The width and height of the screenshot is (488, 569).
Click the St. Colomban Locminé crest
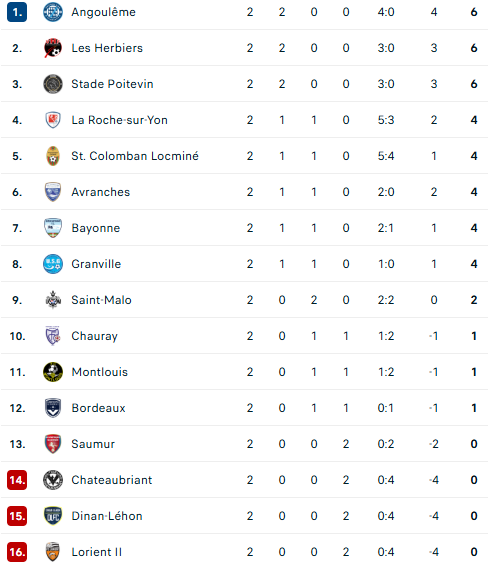53,156
